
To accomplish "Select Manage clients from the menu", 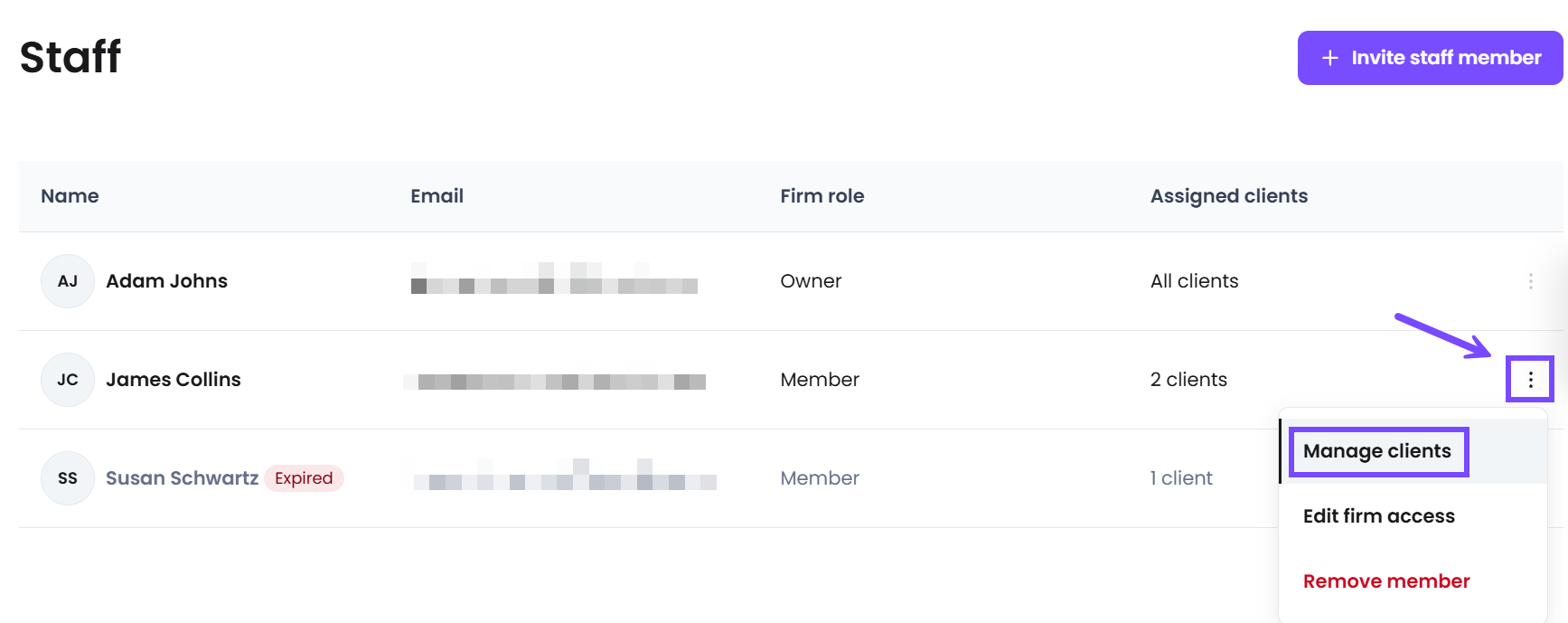I will click(x=1377, y=451).
